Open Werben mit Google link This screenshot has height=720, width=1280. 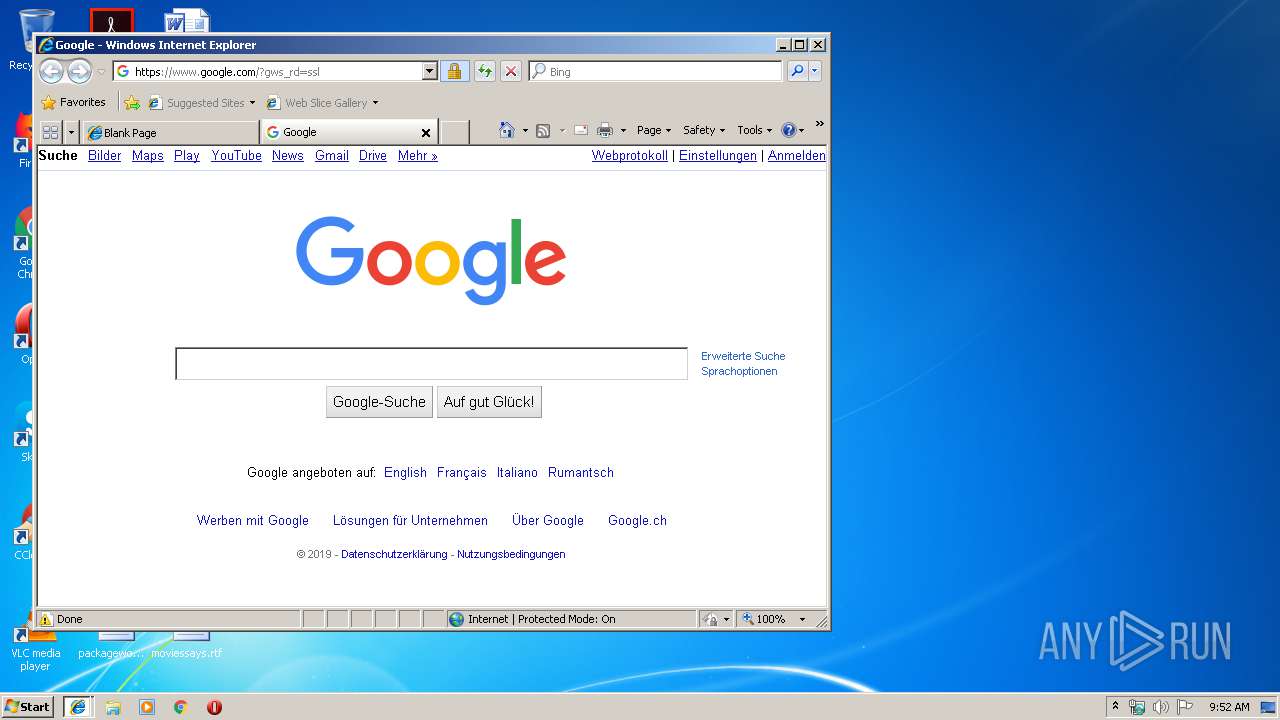(x=253, y=520)
